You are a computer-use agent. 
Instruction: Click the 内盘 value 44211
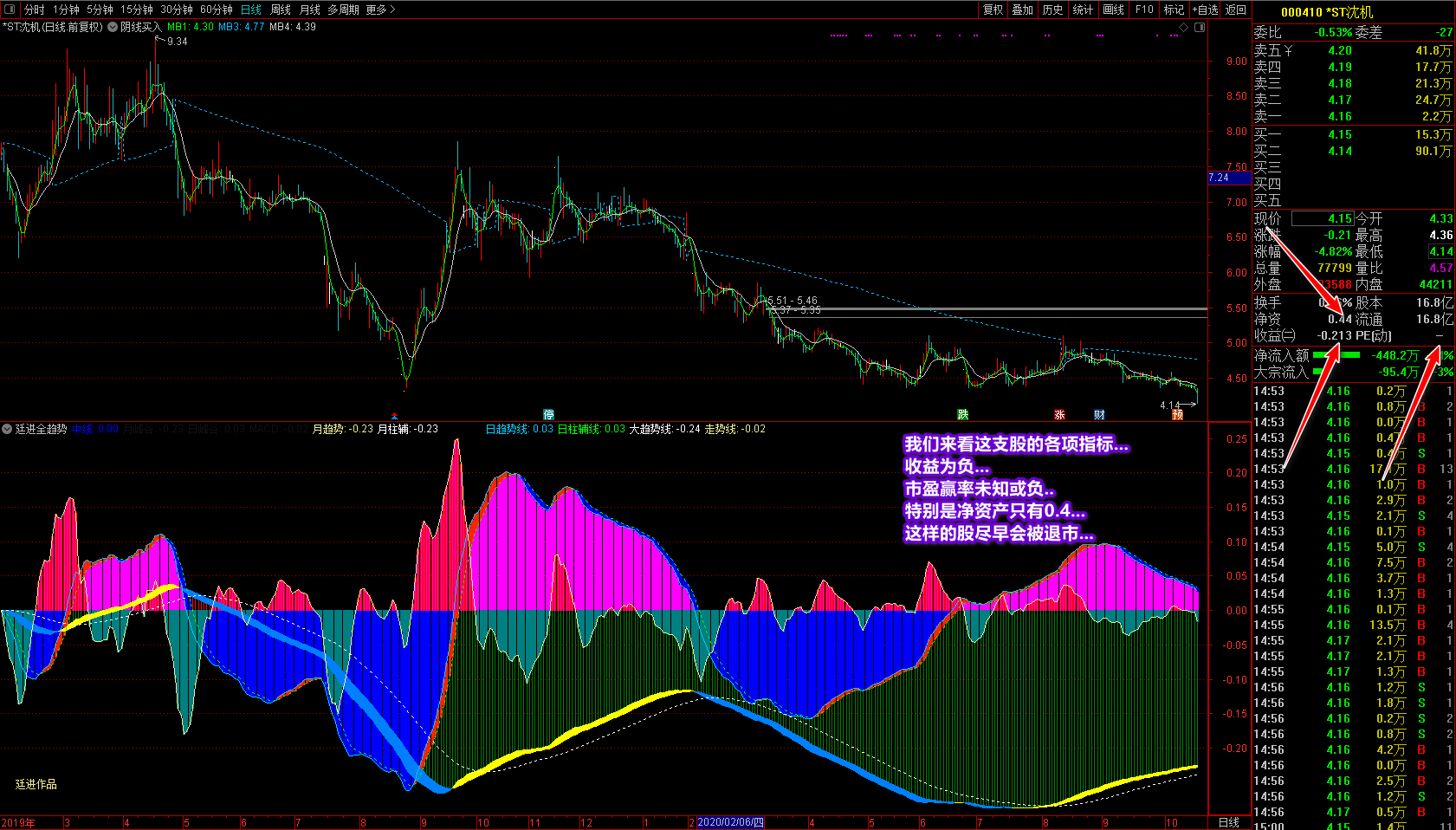[1436, 284]
